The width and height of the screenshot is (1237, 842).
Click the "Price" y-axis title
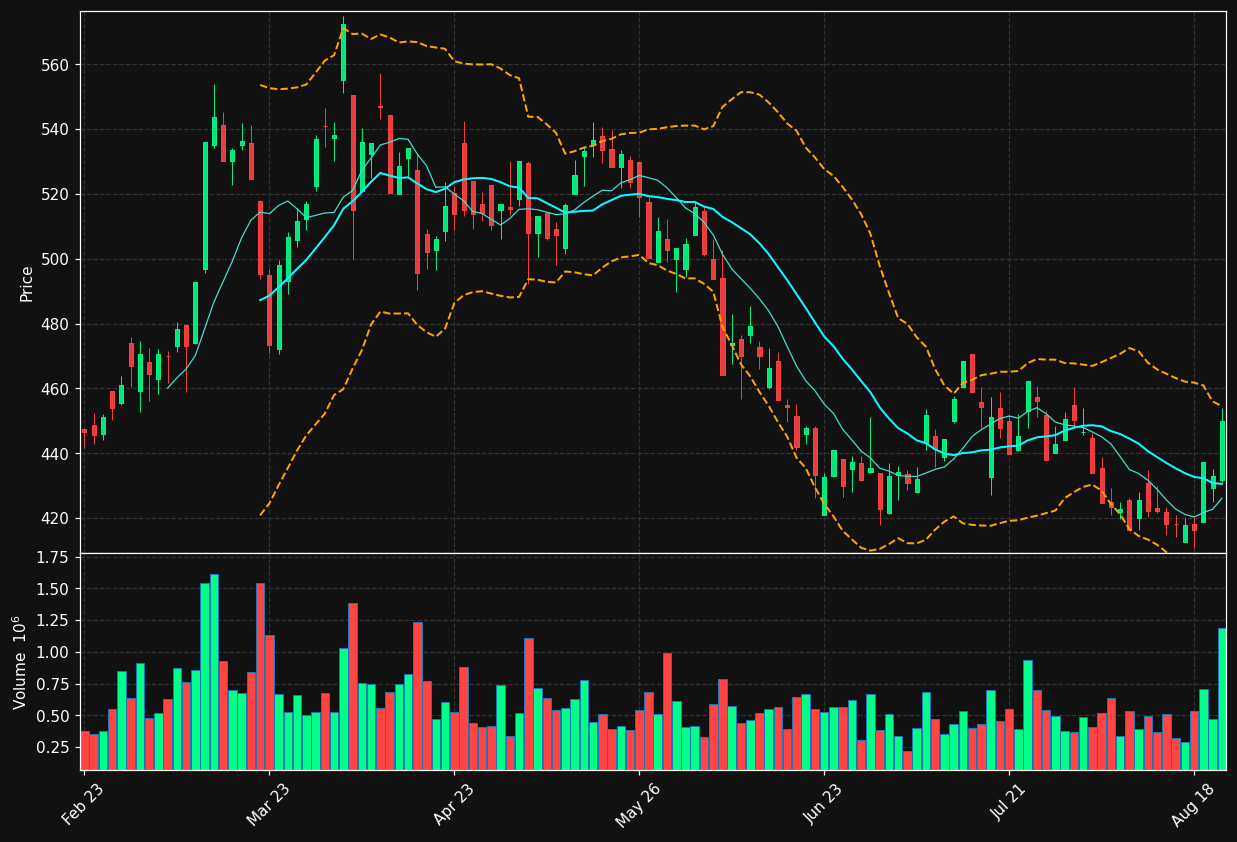point(27,283)
